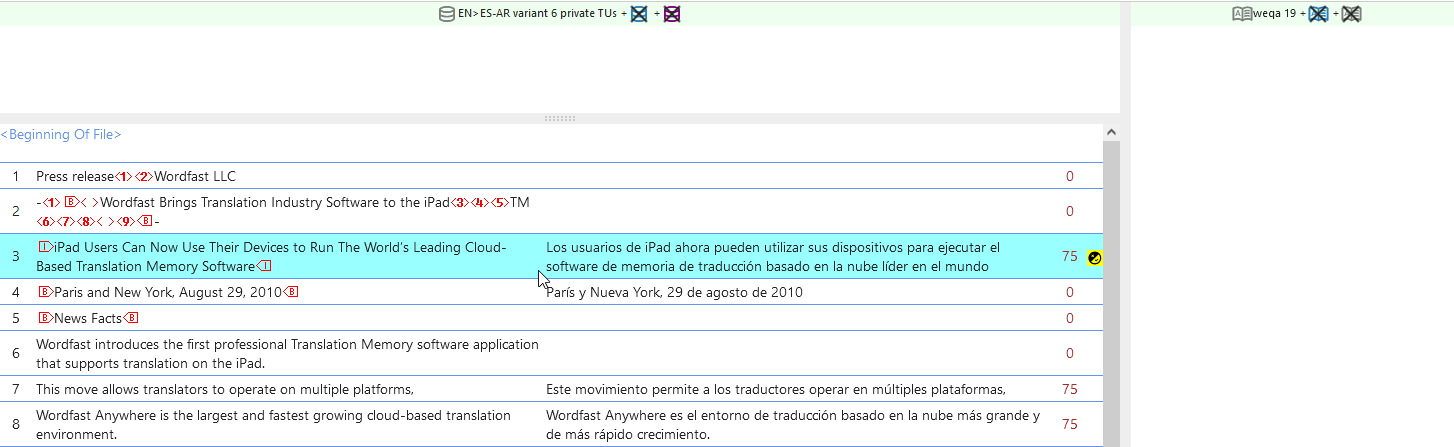The image size is (1454, 447).
Task: Click source segment This move allows translators
Action: [x=225, y=389]
